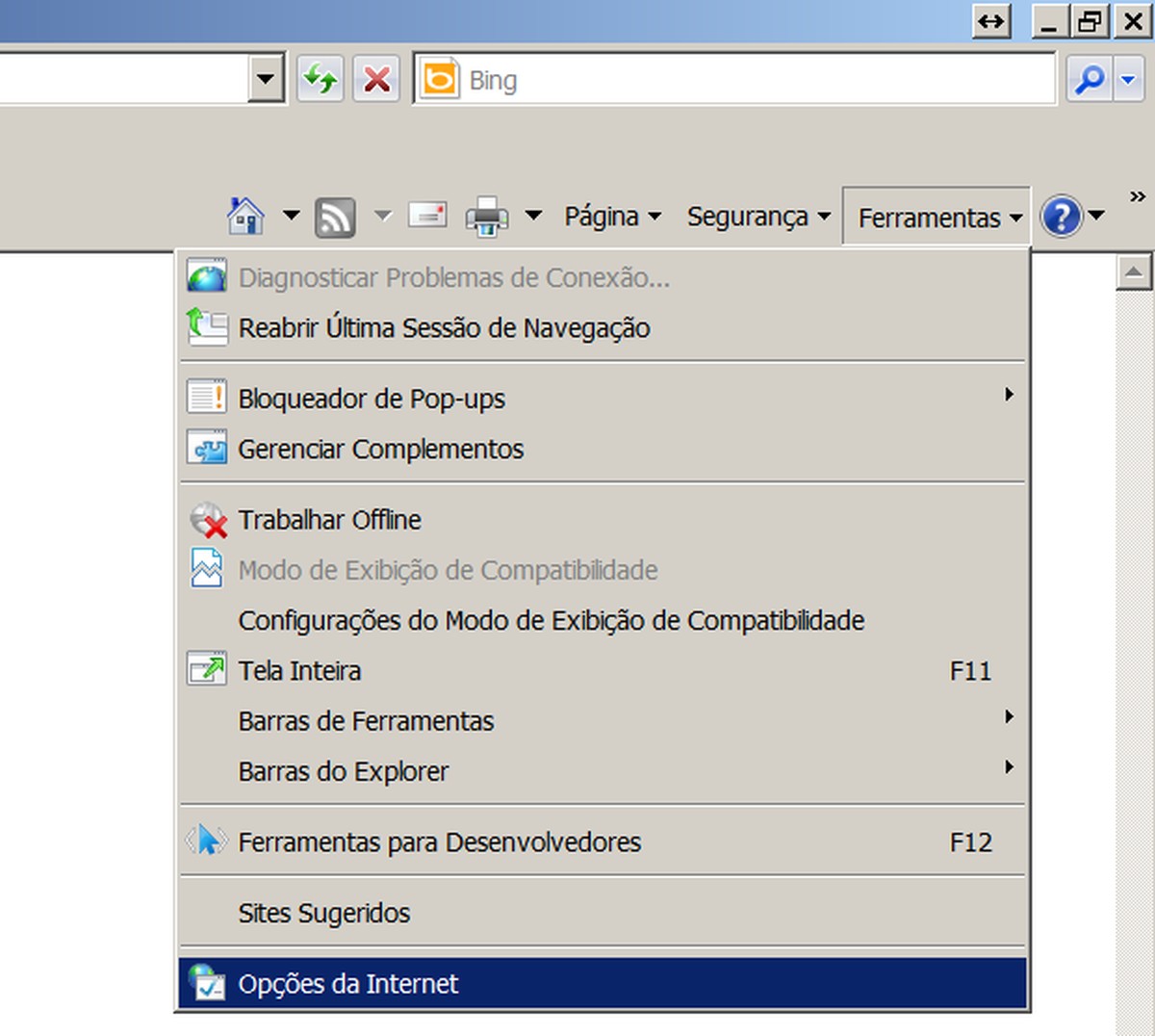
Task: Choose Gerenciar Complementos
Action: (380, 450)
